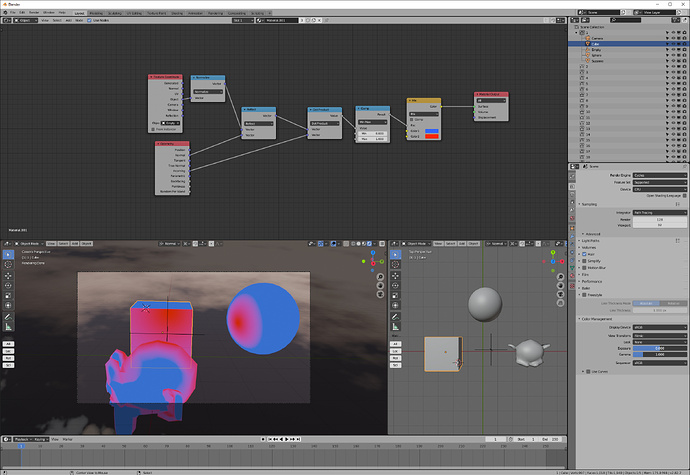Click the Render samples value field
Screen dimensions: 690x475
point(659,219)
